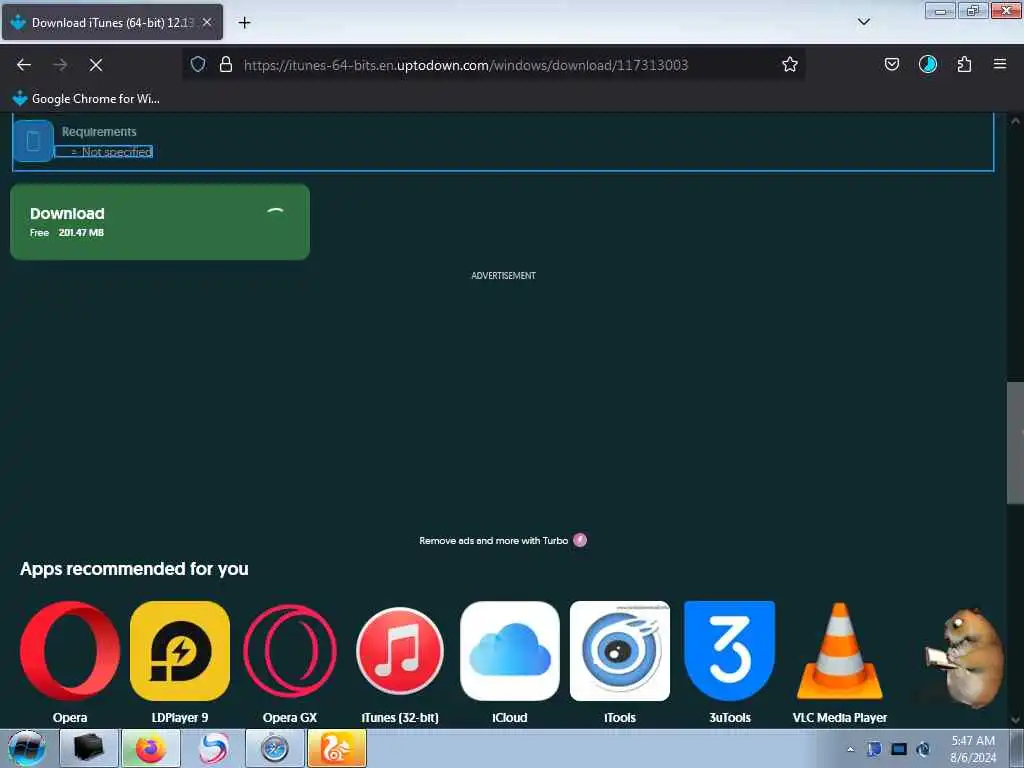Click the hamster reading book mascot
Image resolution: width=1024 pixels, height=768 pixels.
pos(965,658)
